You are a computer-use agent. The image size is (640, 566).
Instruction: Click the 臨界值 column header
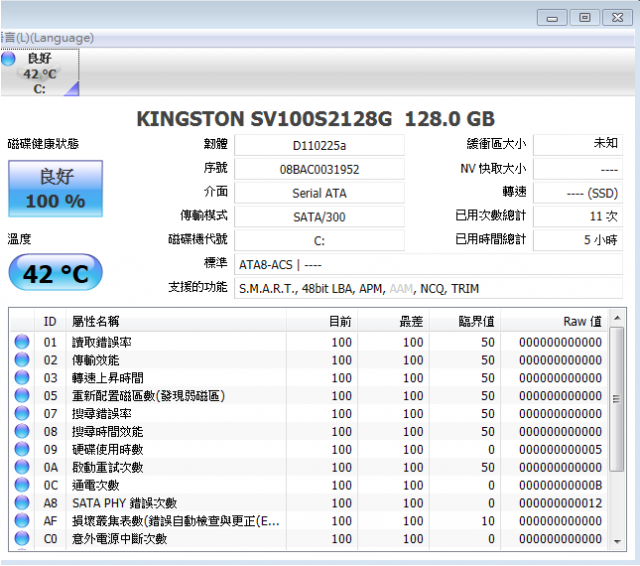465,321
